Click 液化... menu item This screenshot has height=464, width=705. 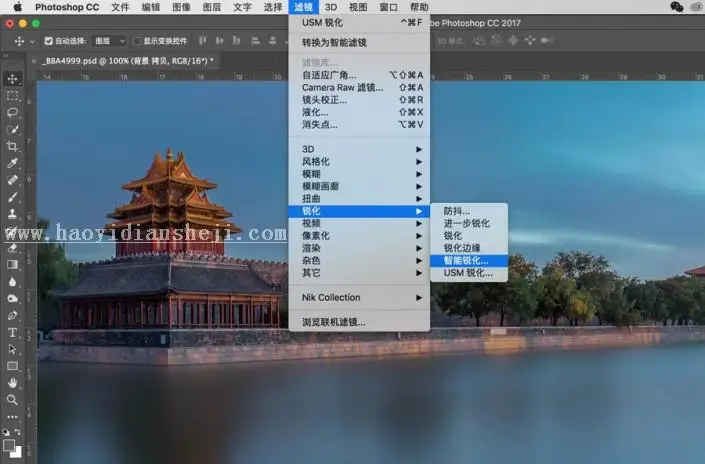pyautogui.click(x=359, y=112)
